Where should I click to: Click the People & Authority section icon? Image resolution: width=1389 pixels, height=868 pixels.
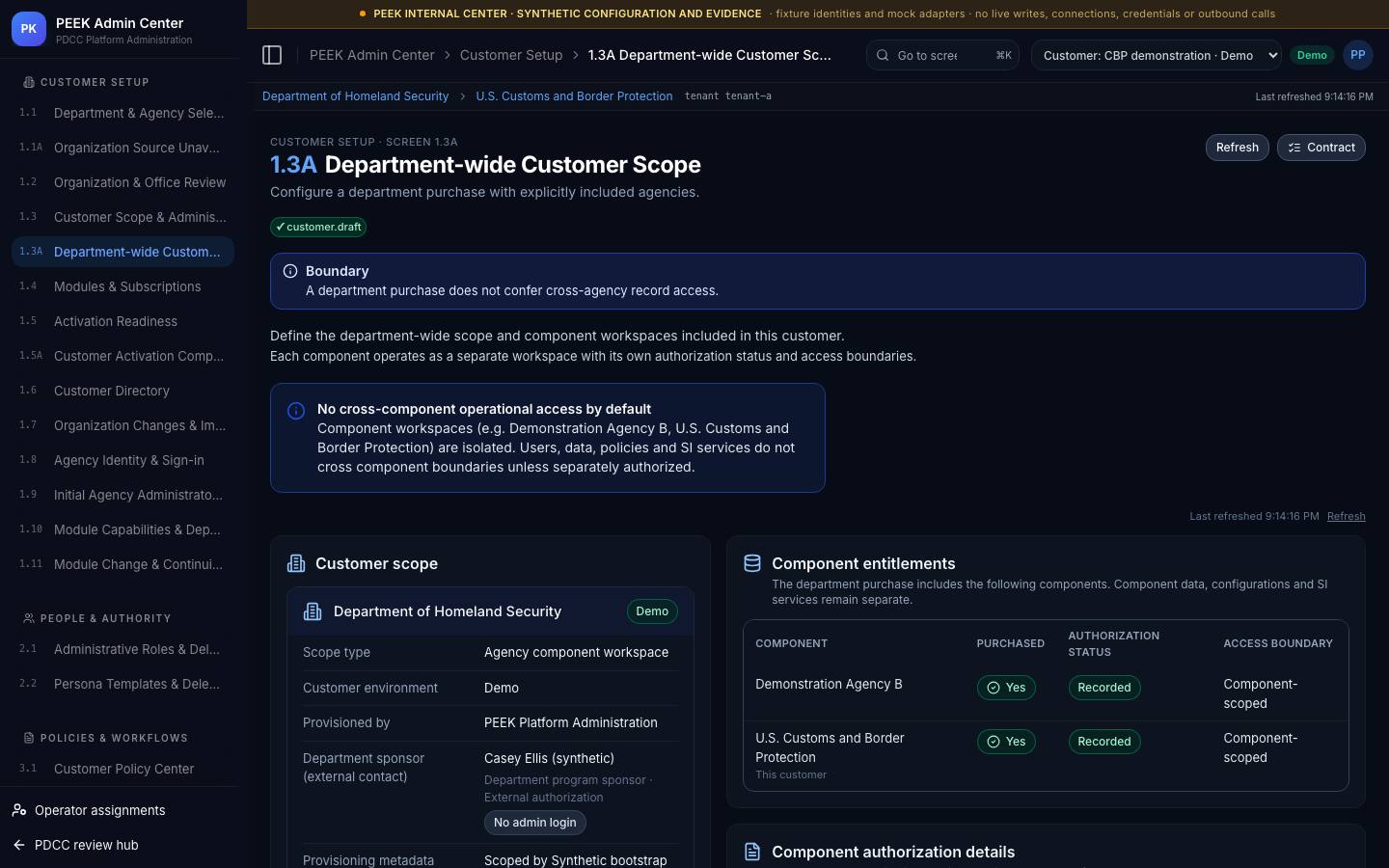[29, 618]
